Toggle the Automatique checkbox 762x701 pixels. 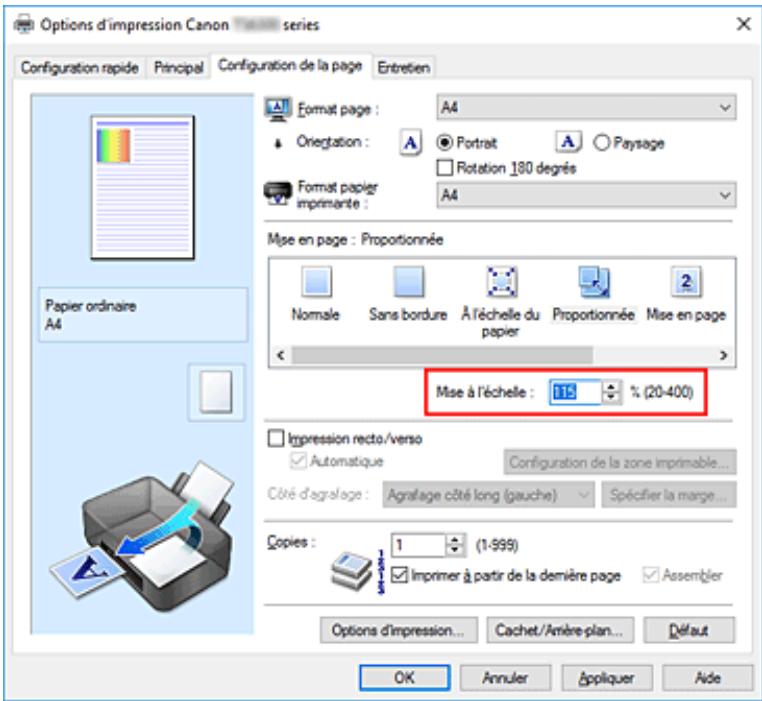(298, 460)
